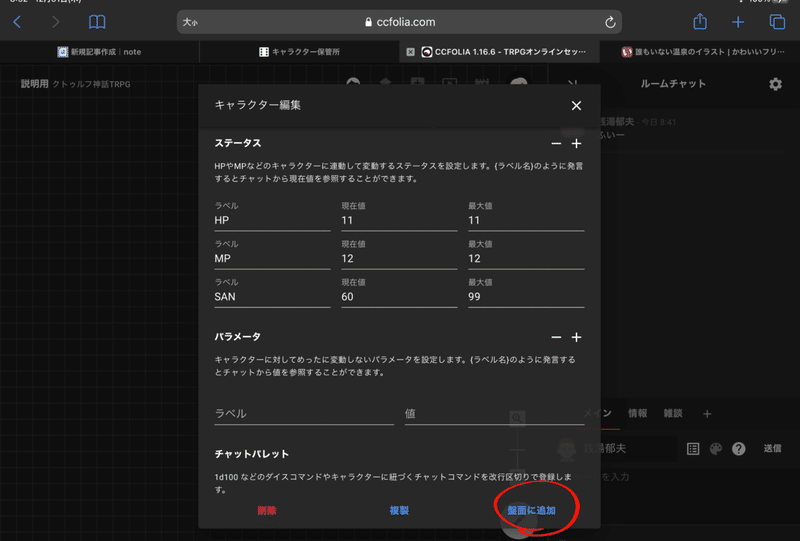
Task: Switch to the キャラクター保管所 tab
Action: tap(299, 52)
